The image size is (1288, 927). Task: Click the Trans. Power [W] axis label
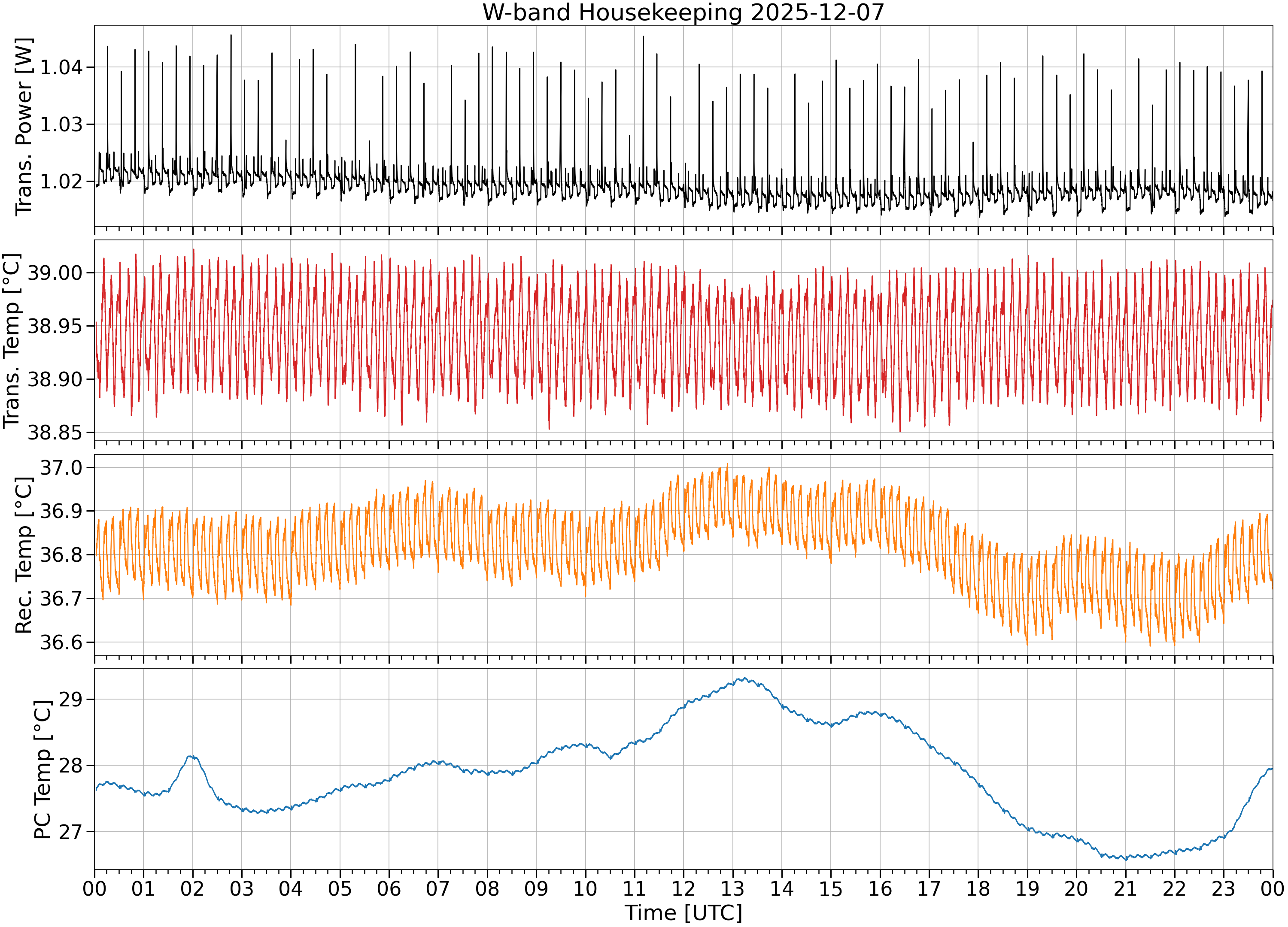click(24, 127)
